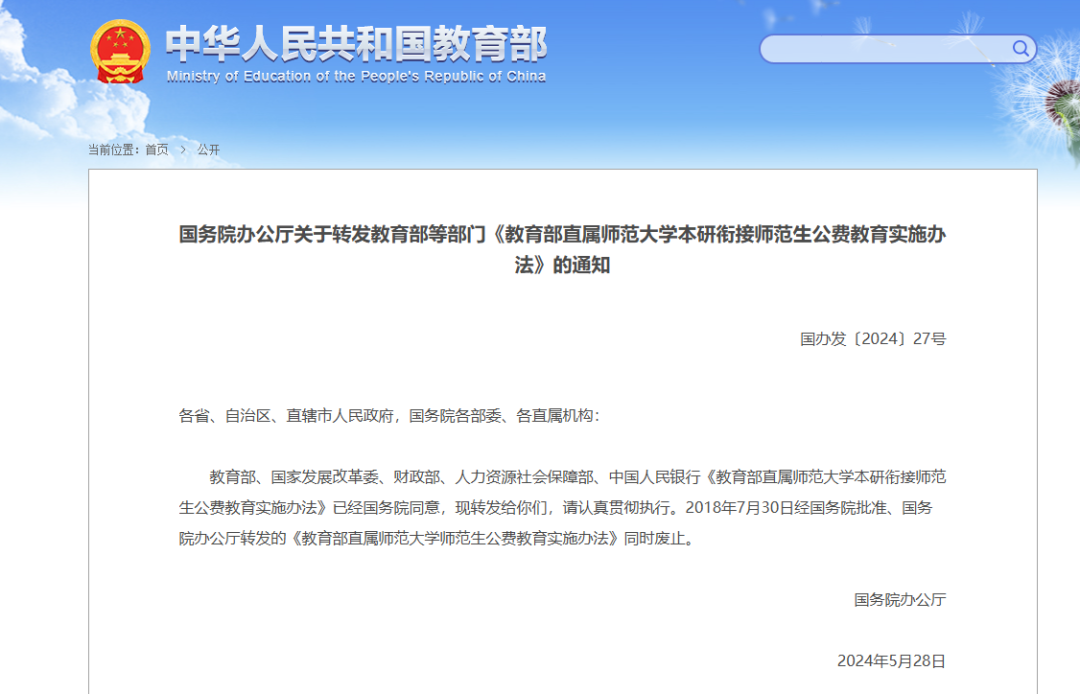Click the line starting 生公费教育实施办法》已经国务院同意
Image resolution: width=1080 pixels, height=694 pixels.
coord(556,508)
